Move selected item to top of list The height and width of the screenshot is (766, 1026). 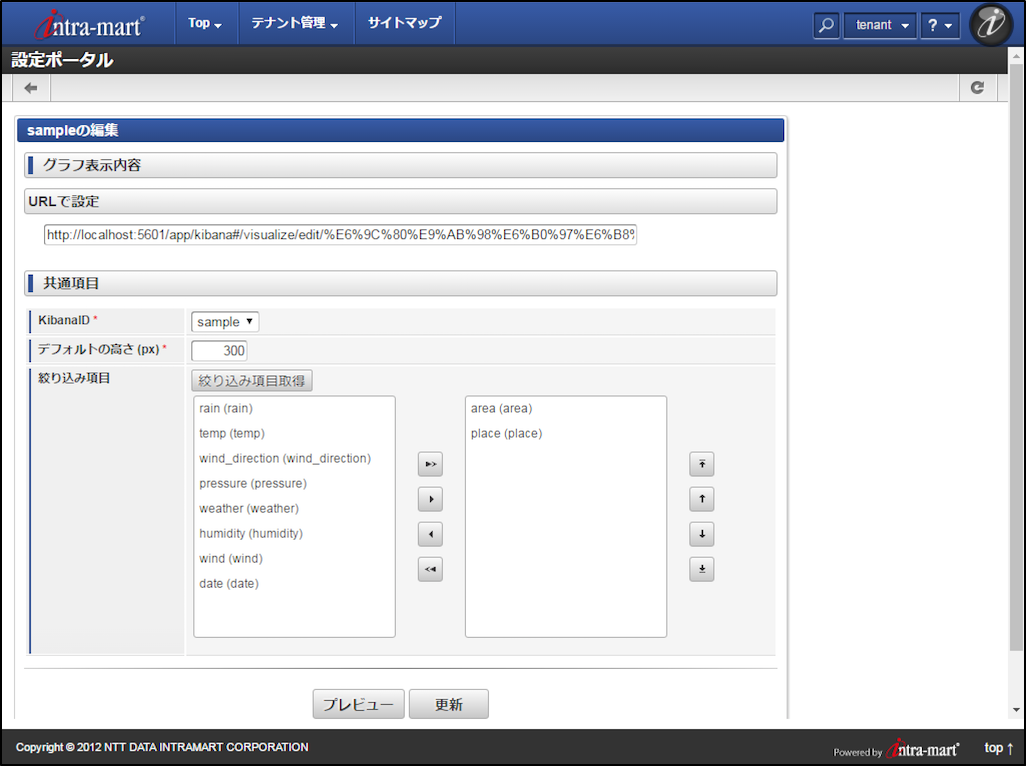(x=701, y=464)
